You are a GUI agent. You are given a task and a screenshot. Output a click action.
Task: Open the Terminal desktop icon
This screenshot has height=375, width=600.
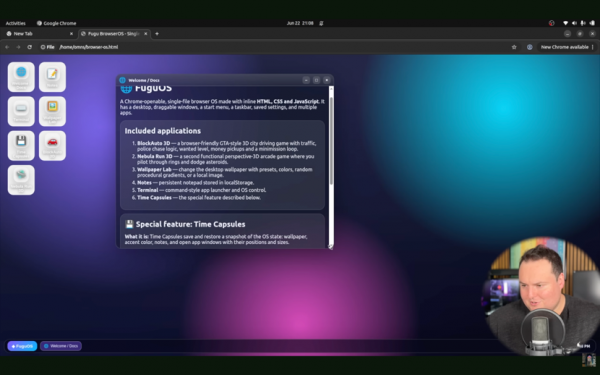coord(21,111)
